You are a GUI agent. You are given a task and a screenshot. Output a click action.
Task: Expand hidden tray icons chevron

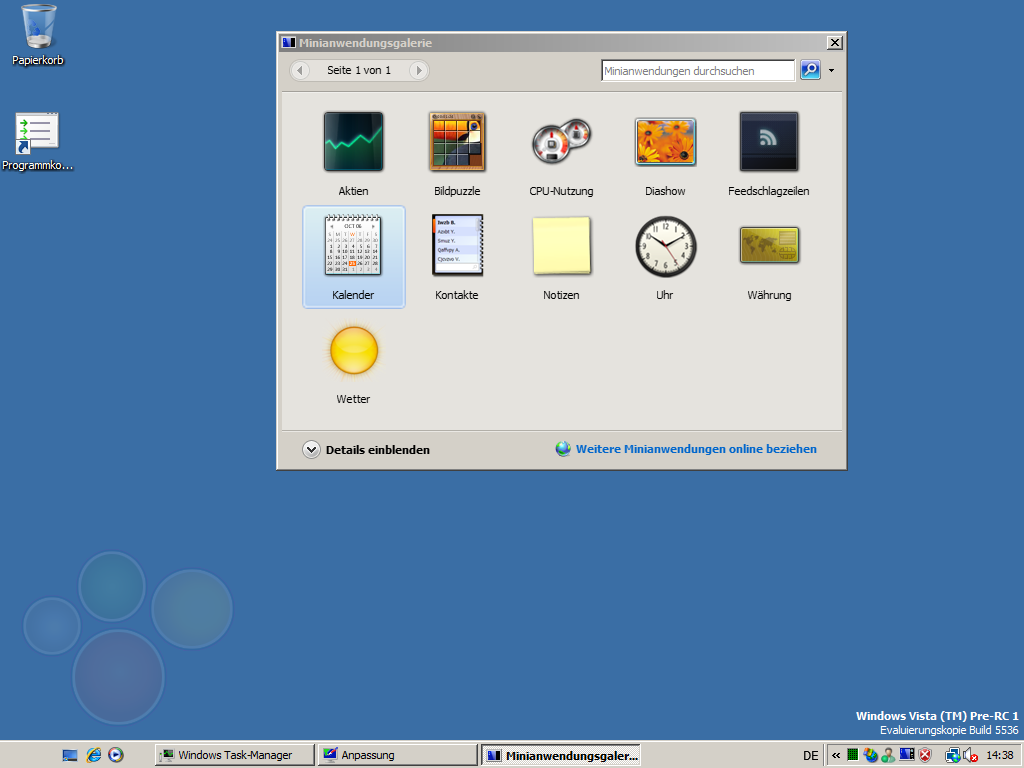[836, 756]
